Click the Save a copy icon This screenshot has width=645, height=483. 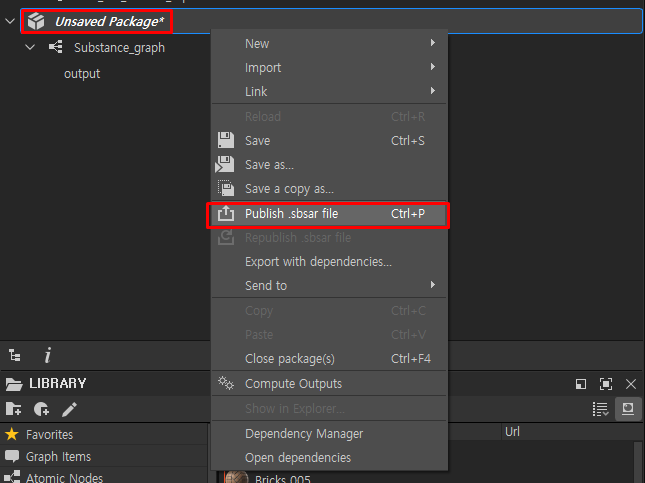(x=226, y=188)
